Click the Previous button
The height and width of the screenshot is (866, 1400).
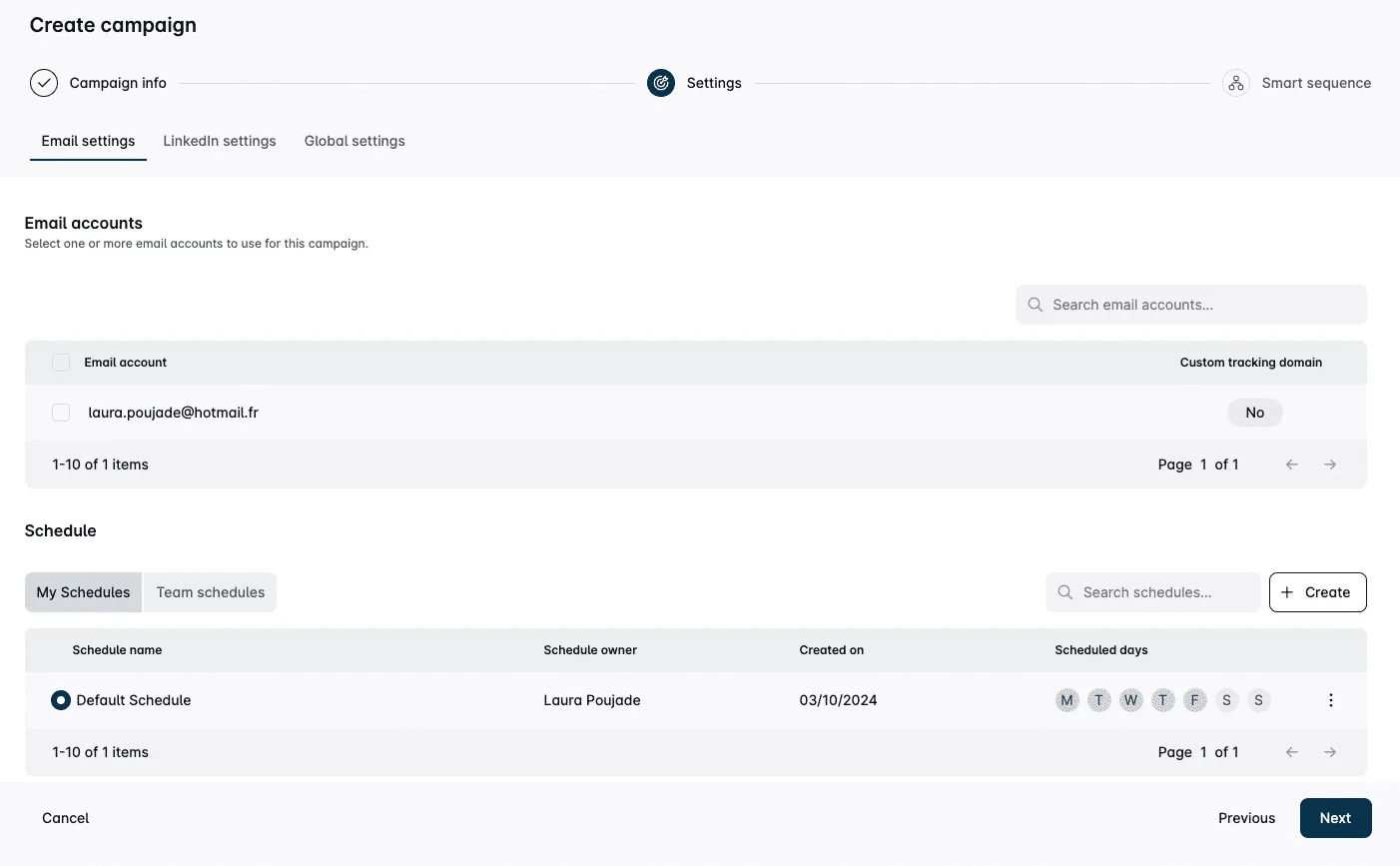click(x=1247, y=818)
